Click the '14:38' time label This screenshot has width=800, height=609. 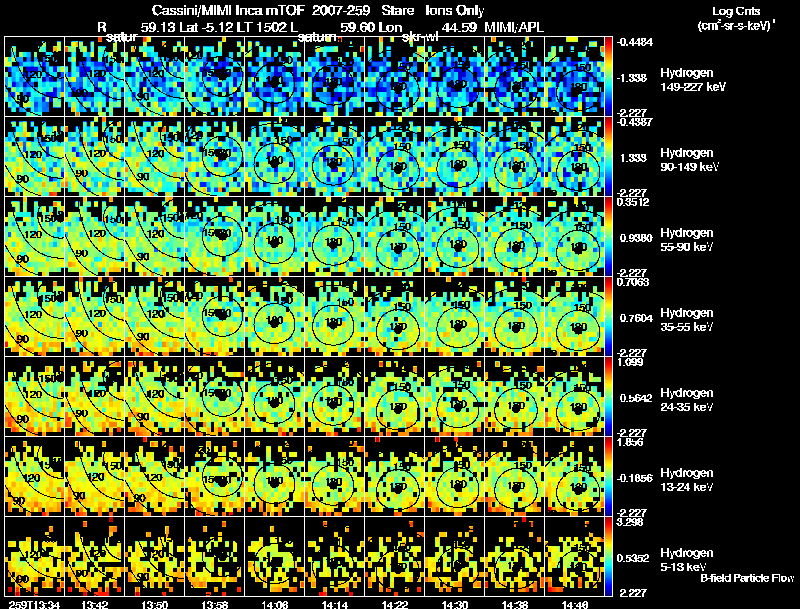pyautogui.click(x=514, y=605)
